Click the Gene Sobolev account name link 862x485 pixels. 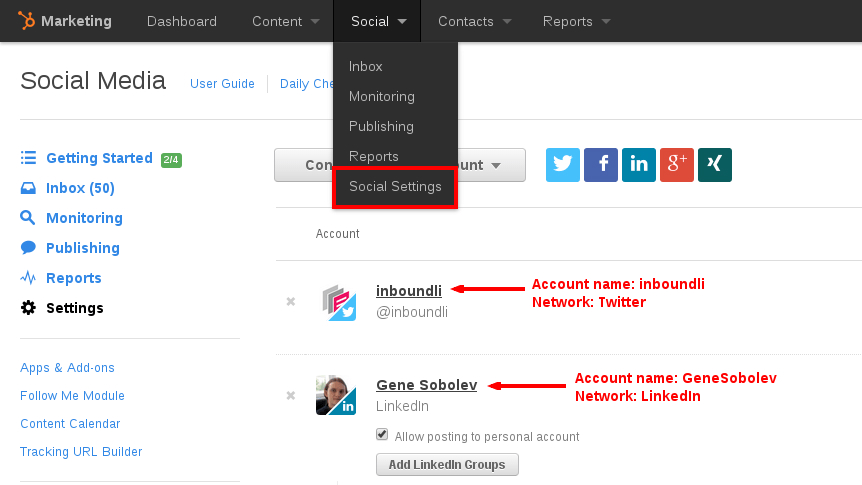(427, 384)
